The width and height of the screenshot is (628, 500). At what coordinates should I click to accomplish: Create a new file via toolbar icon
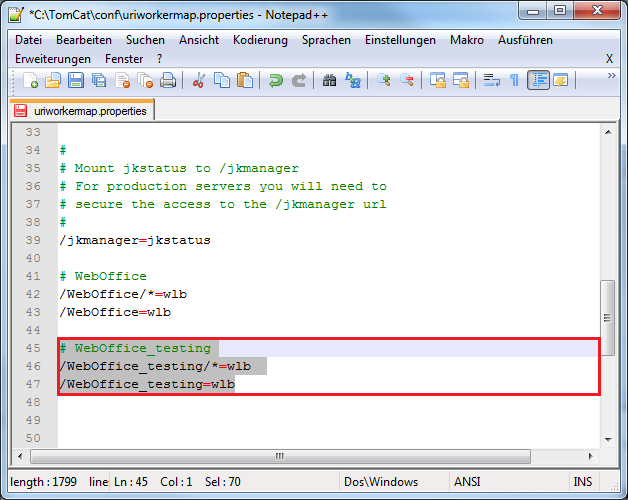pyautogui.click(x=30, y=80)
